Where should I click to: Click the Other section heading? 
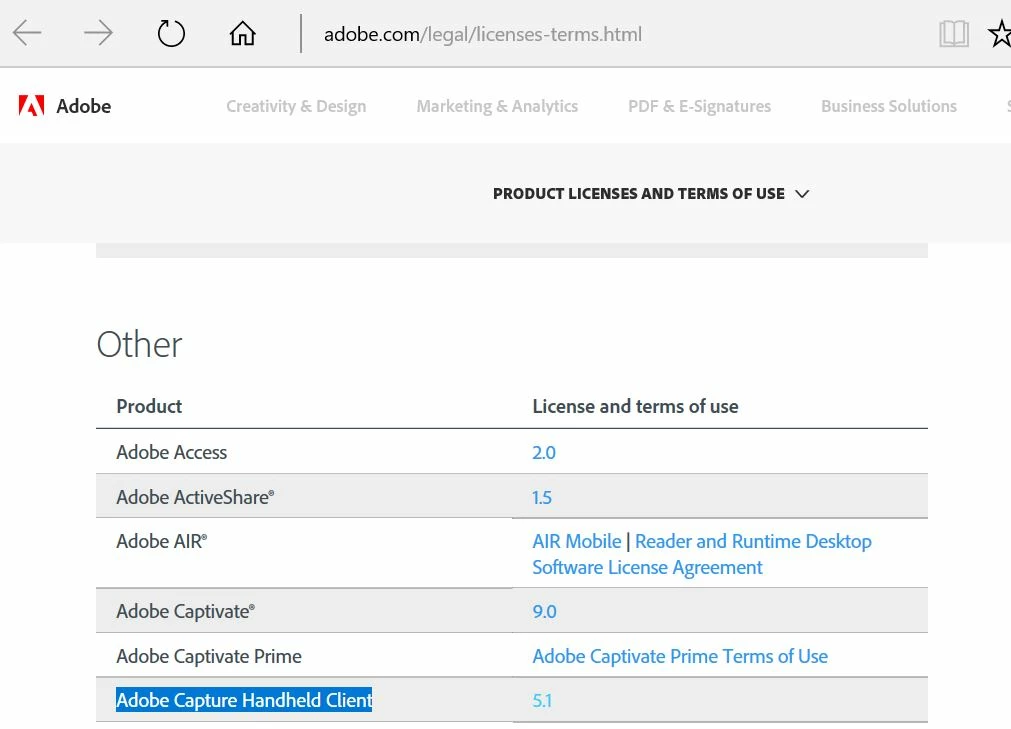[139, 344]
